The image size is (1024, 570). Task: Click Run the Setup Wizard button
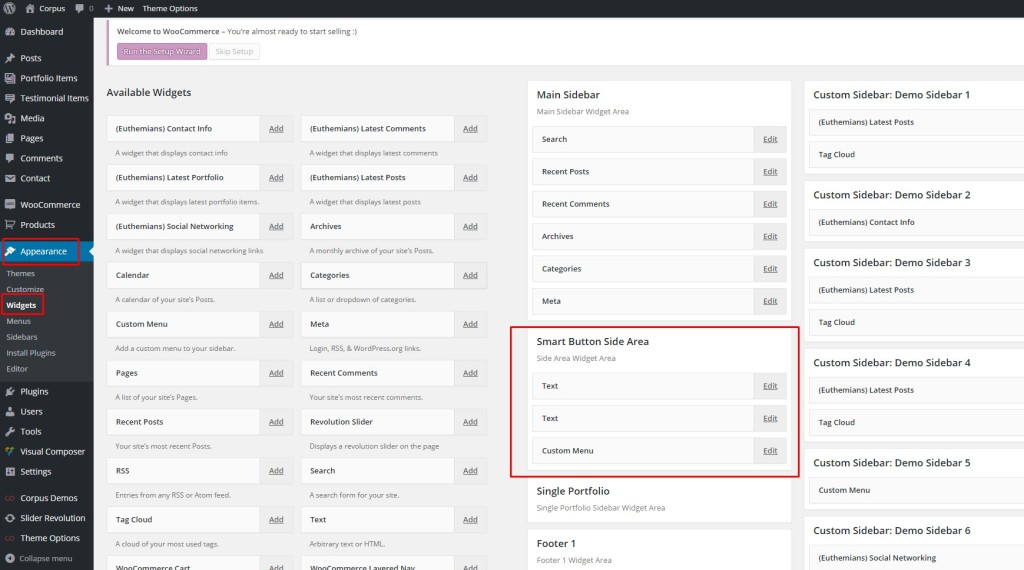(162, 51)
